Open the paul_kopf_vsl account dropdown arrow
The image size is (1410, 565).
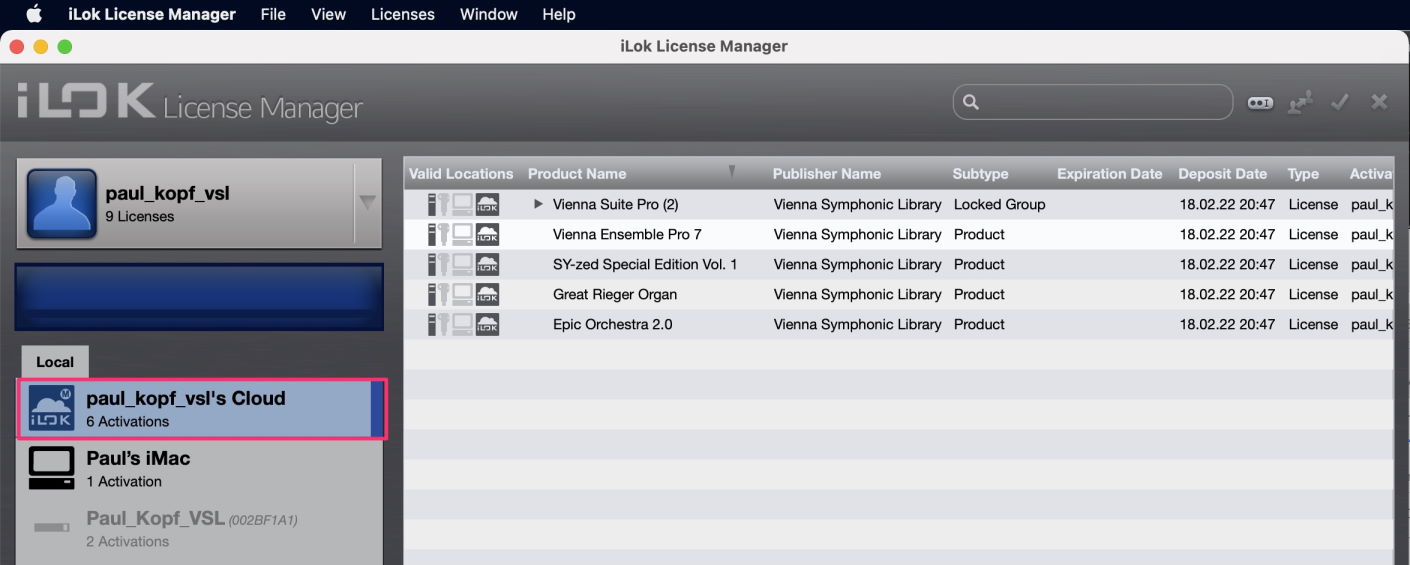[x=367, y=202]
